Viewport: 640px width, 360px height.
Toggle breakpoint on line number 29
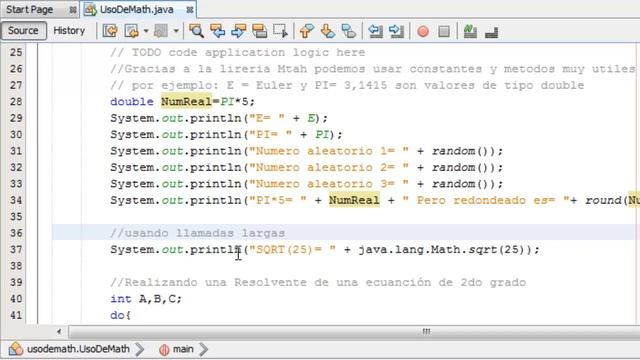(16, 118)
